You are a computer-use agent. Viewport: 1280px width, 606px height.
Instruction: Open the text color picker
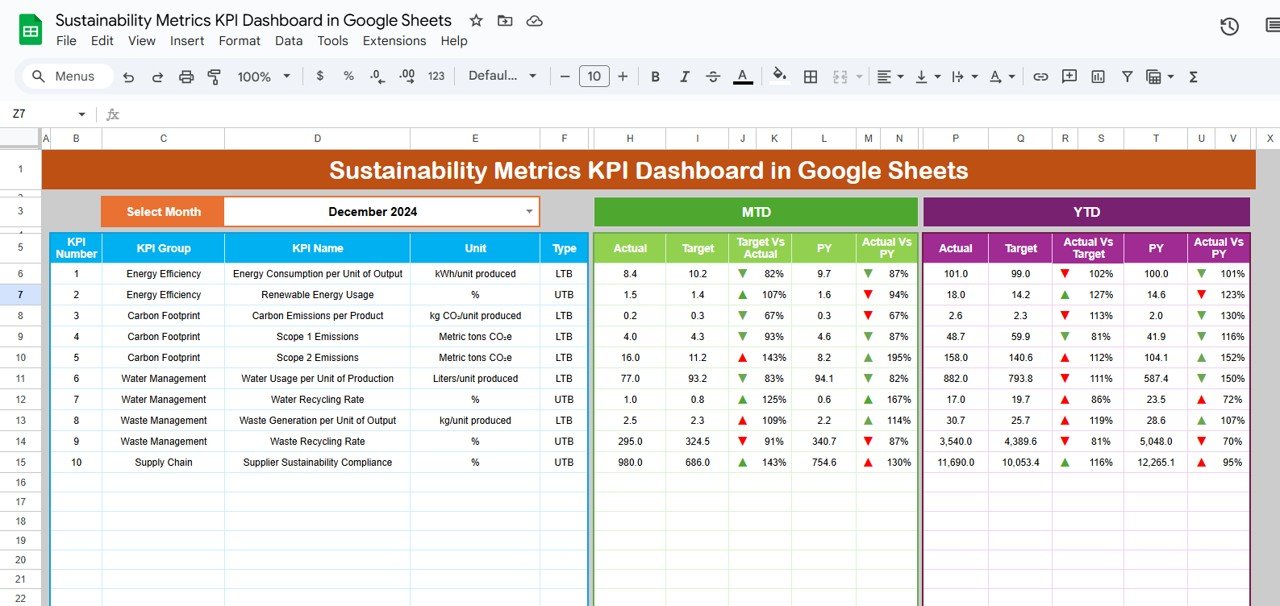click(x=742, y=76)
